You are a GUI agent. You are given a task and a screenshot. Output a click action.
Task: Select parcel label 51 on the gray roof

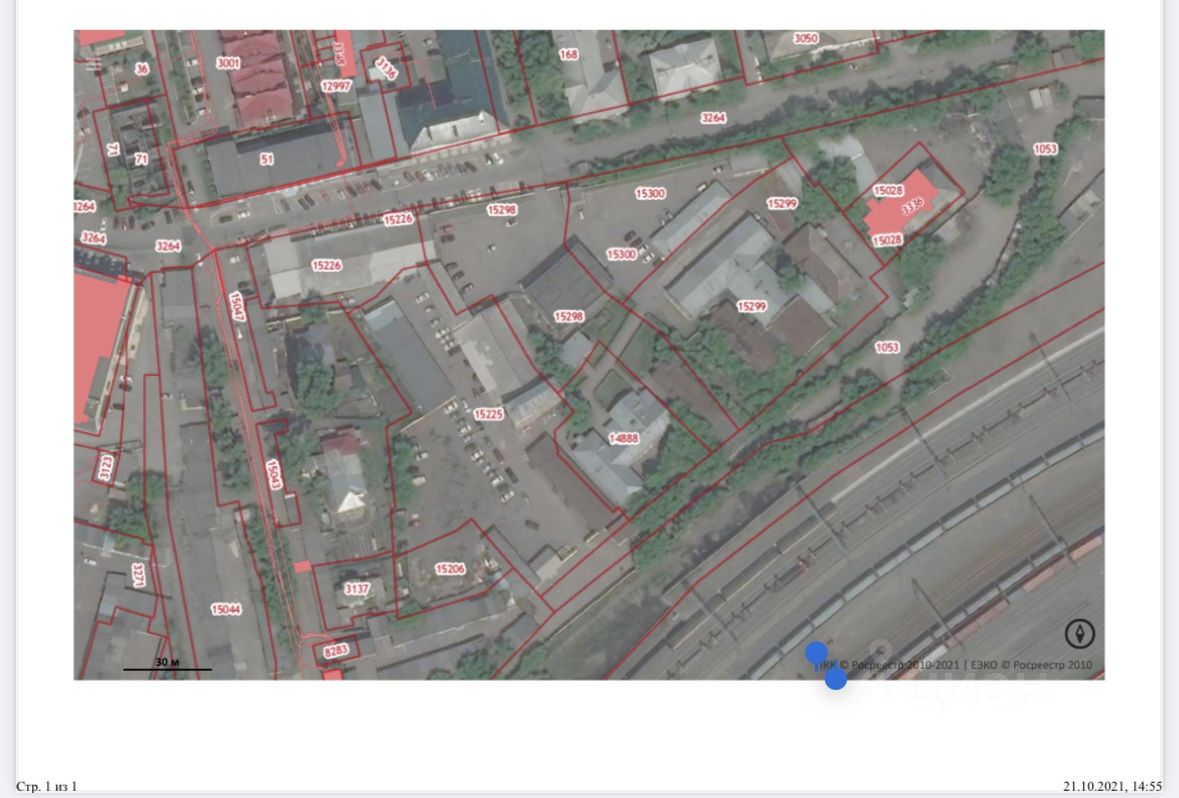click(x=267, y=159)
